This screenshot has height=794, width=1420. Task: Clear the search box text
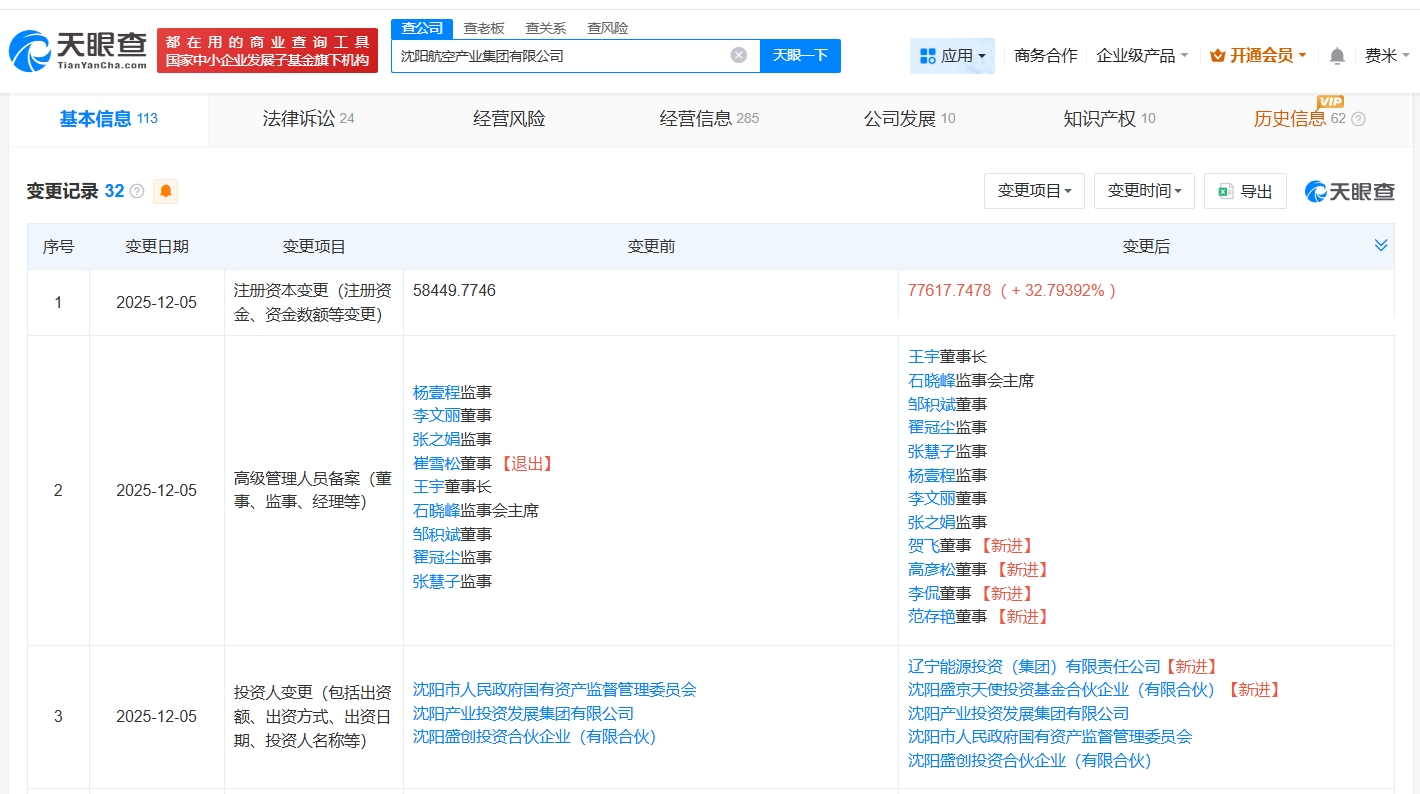(739, 55)
